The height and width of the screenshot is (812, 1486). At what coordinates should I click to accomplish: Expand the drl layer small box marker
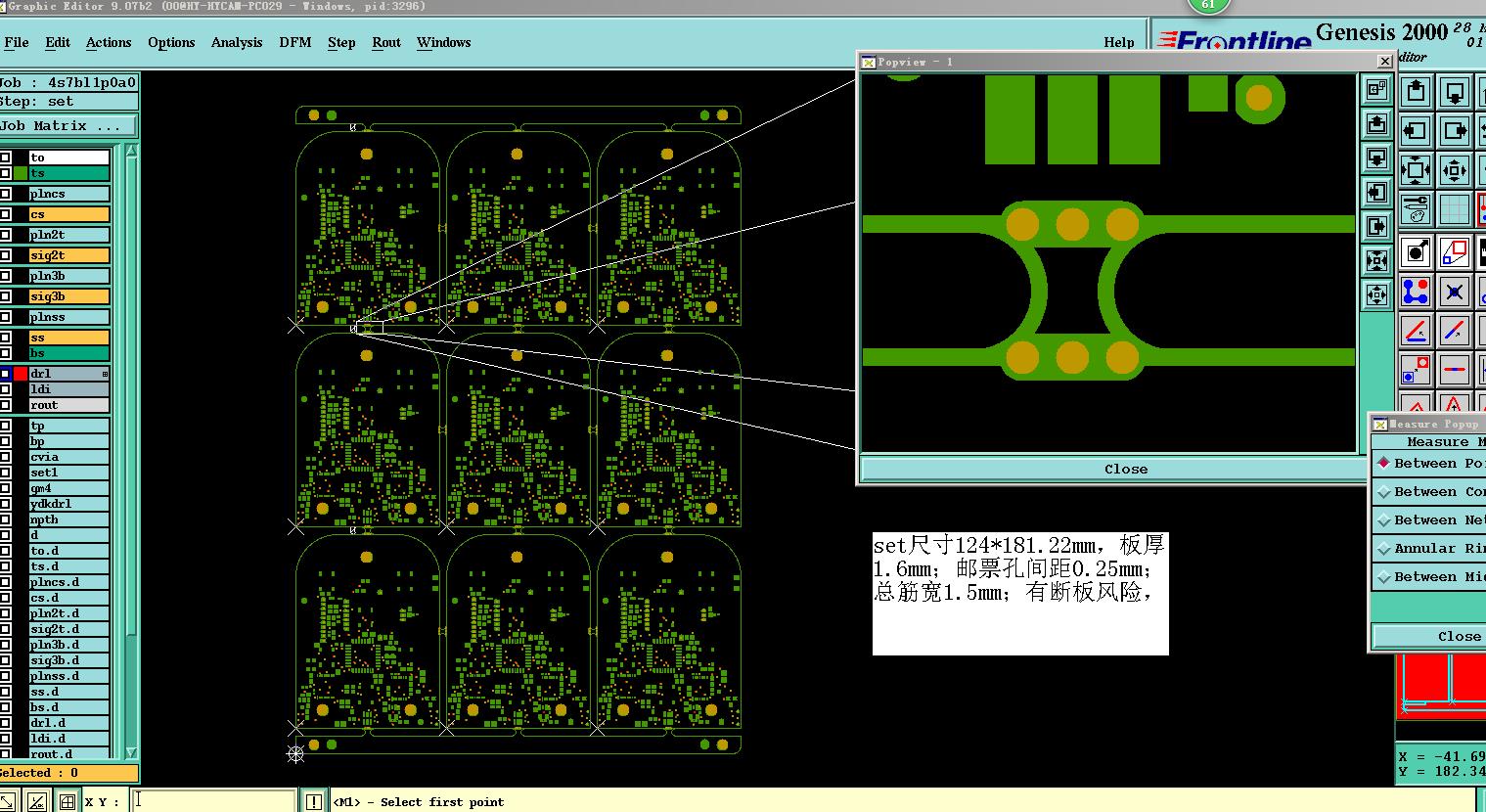(105, 374)
